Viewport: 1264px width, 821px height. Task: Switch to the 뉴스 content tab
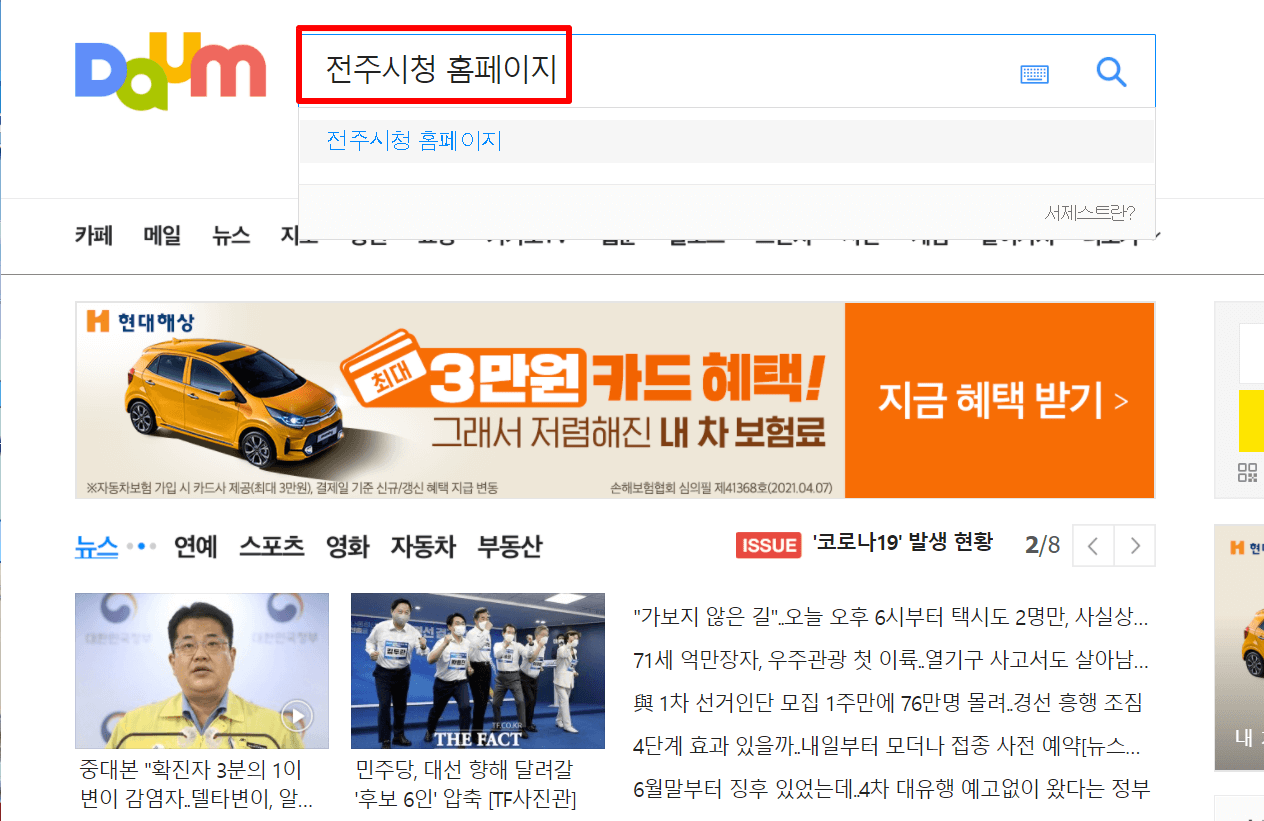[x=97, y=547]
